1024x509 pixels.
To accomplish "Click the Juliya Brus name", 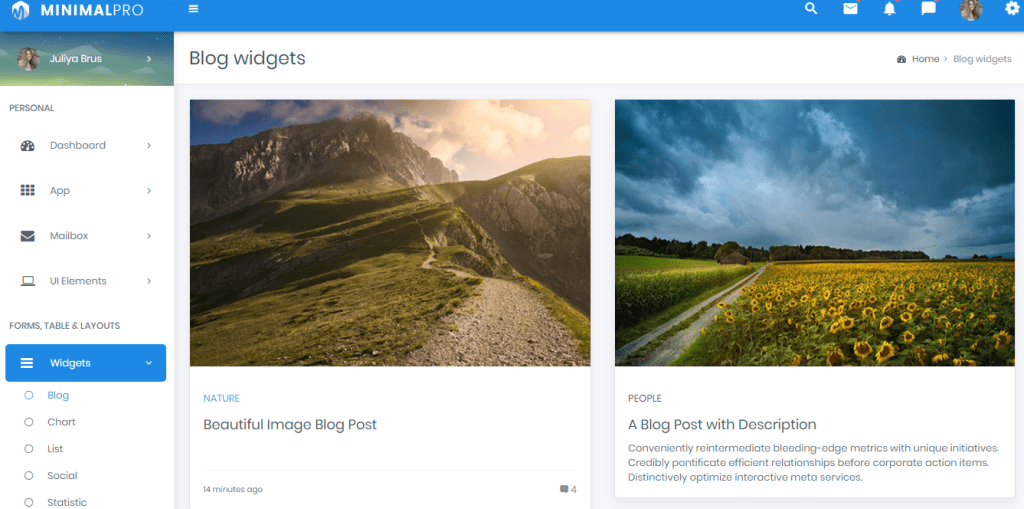I will (x=76, y=59).
